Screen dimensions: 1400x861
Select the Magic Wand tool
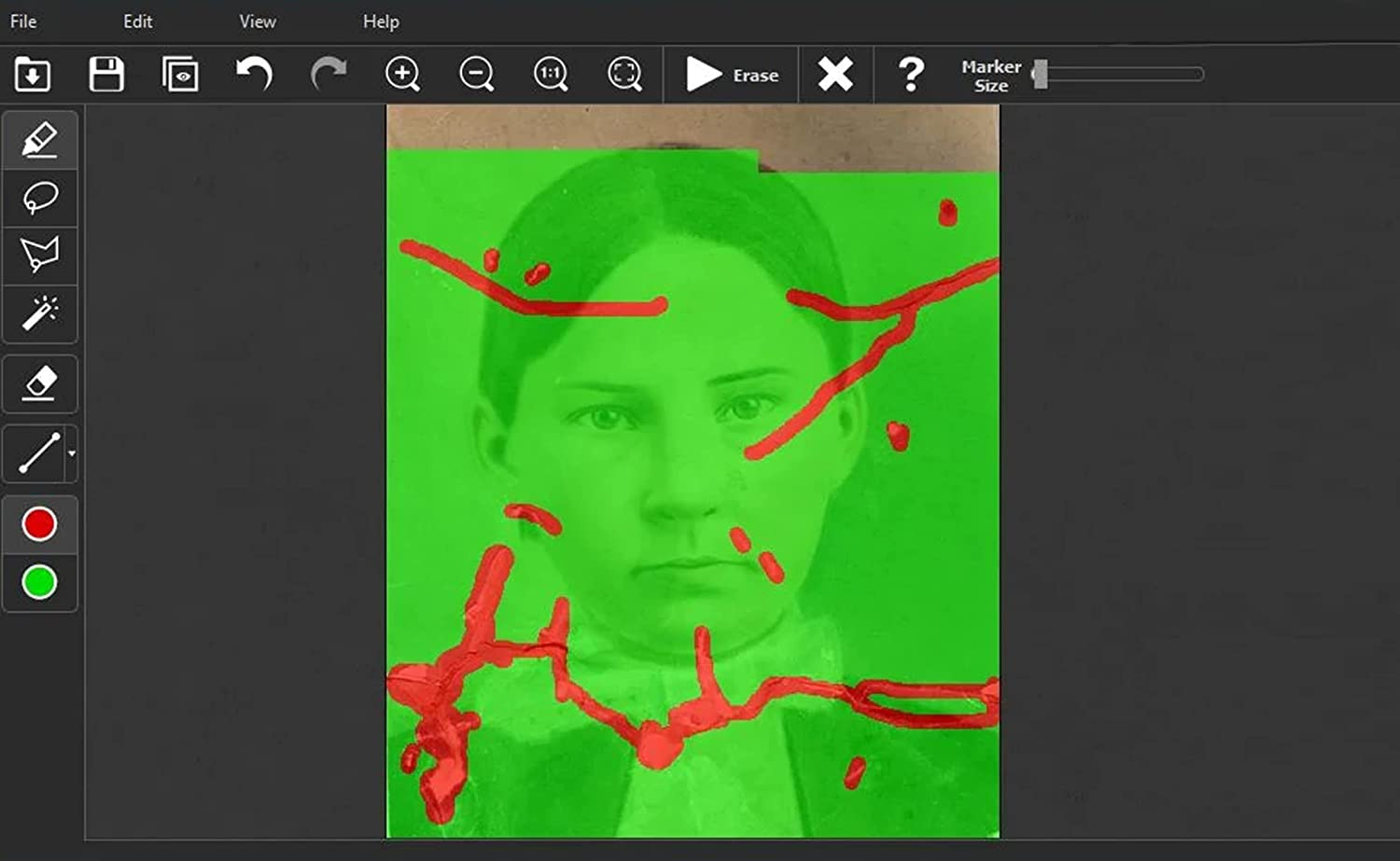pos(40,312)
